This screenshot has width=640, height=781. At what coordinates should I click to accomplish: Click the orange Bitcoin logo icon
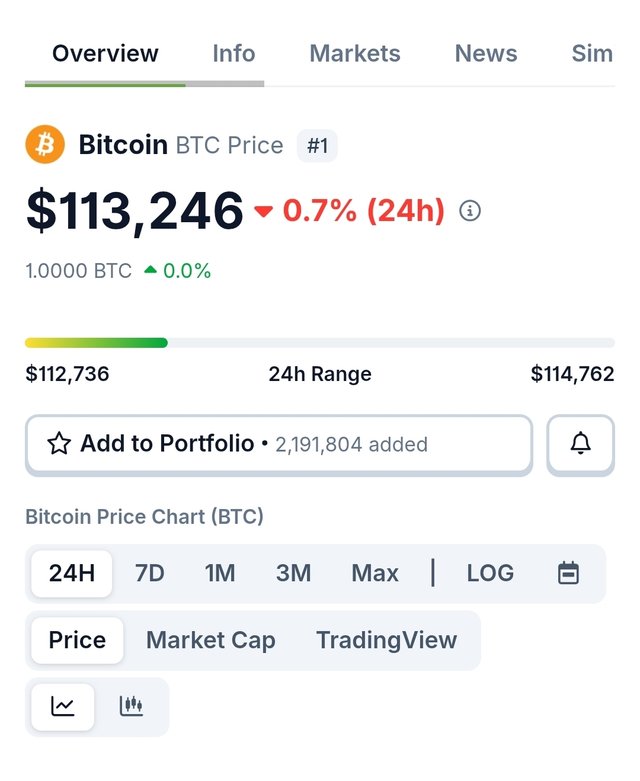coord(44,145)
